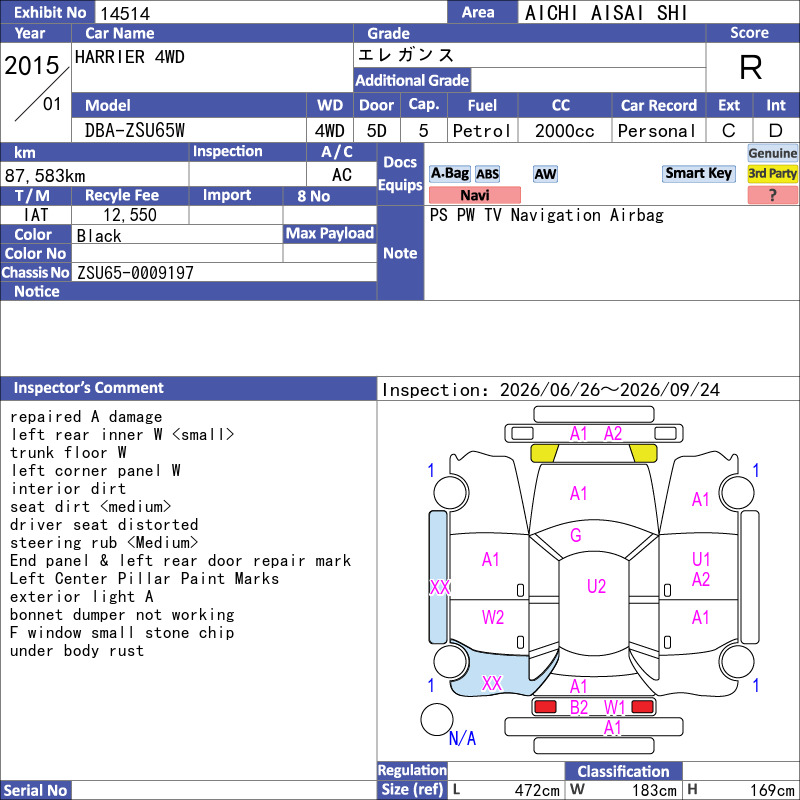Image resolution: width=800 pixels, height=800 pixels.
Task: Click the B2 mark on the rear bumper
Action: coord(579,708)
